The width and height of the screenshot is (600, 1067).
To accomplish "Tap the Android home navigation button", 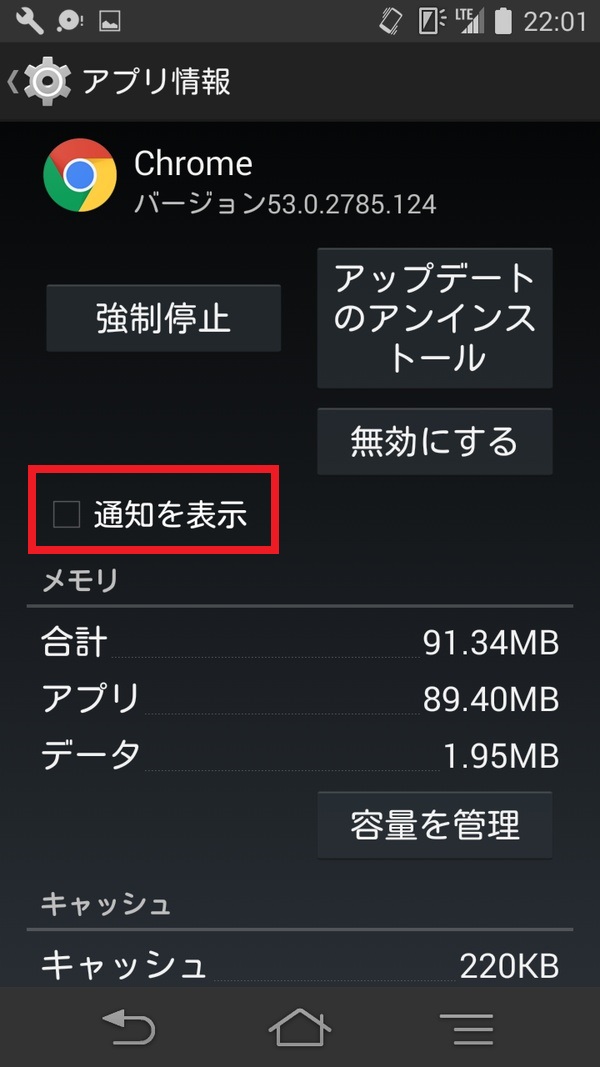I will (x=299, y=1026).
